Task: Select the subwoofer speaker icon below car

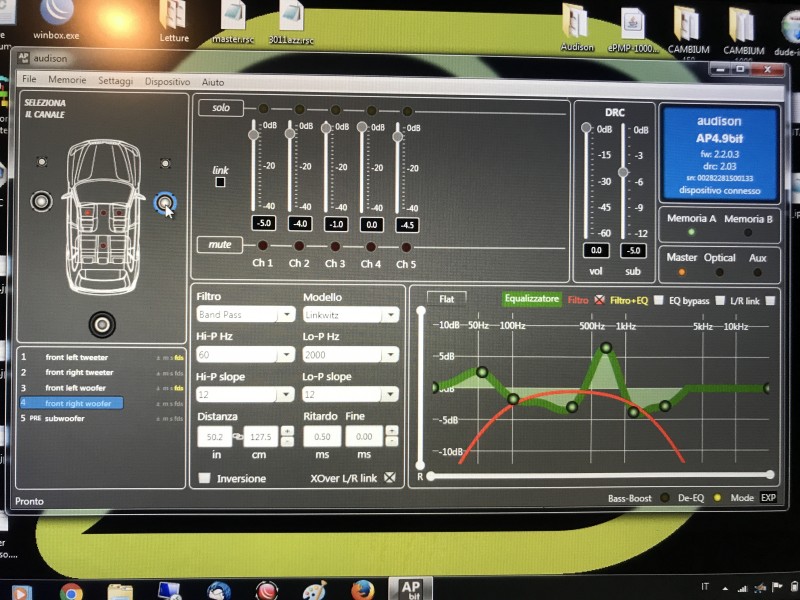Action: (x=102, y=324)
